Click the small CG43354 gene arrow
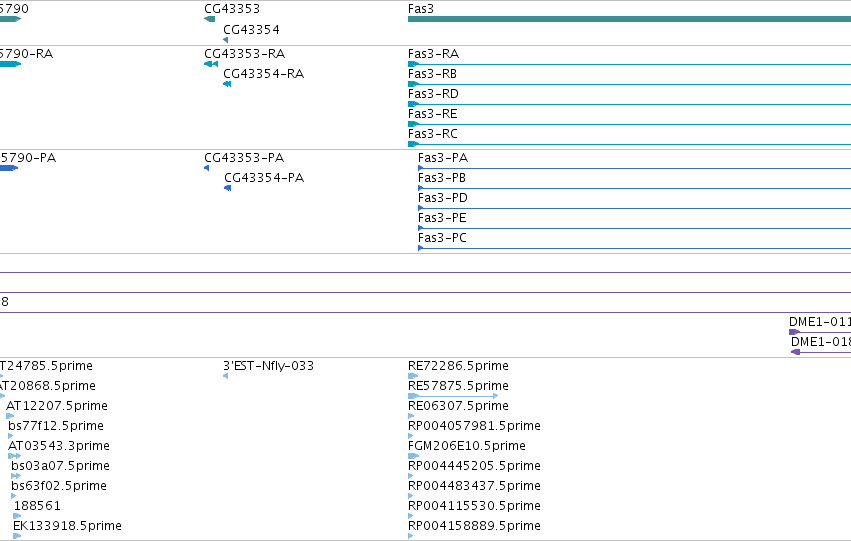Viewport: 851px width, 541px height. coord(225,40)
